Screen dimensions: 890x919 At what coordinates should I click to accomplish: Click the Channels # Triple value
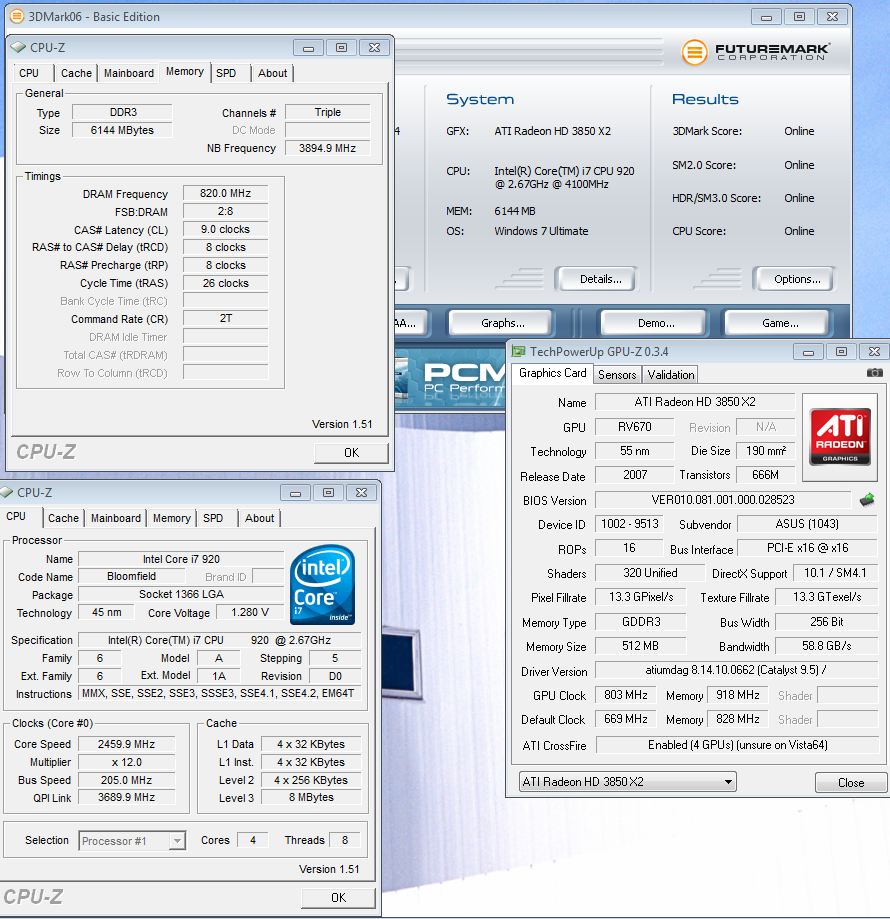pyautogui.click(x=328, y=112)
